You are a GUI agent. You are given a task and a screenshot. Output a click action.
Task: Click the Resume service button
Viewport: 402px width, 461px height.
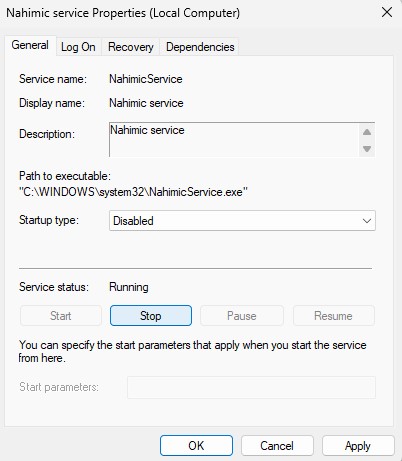click(x=333, y=316)
